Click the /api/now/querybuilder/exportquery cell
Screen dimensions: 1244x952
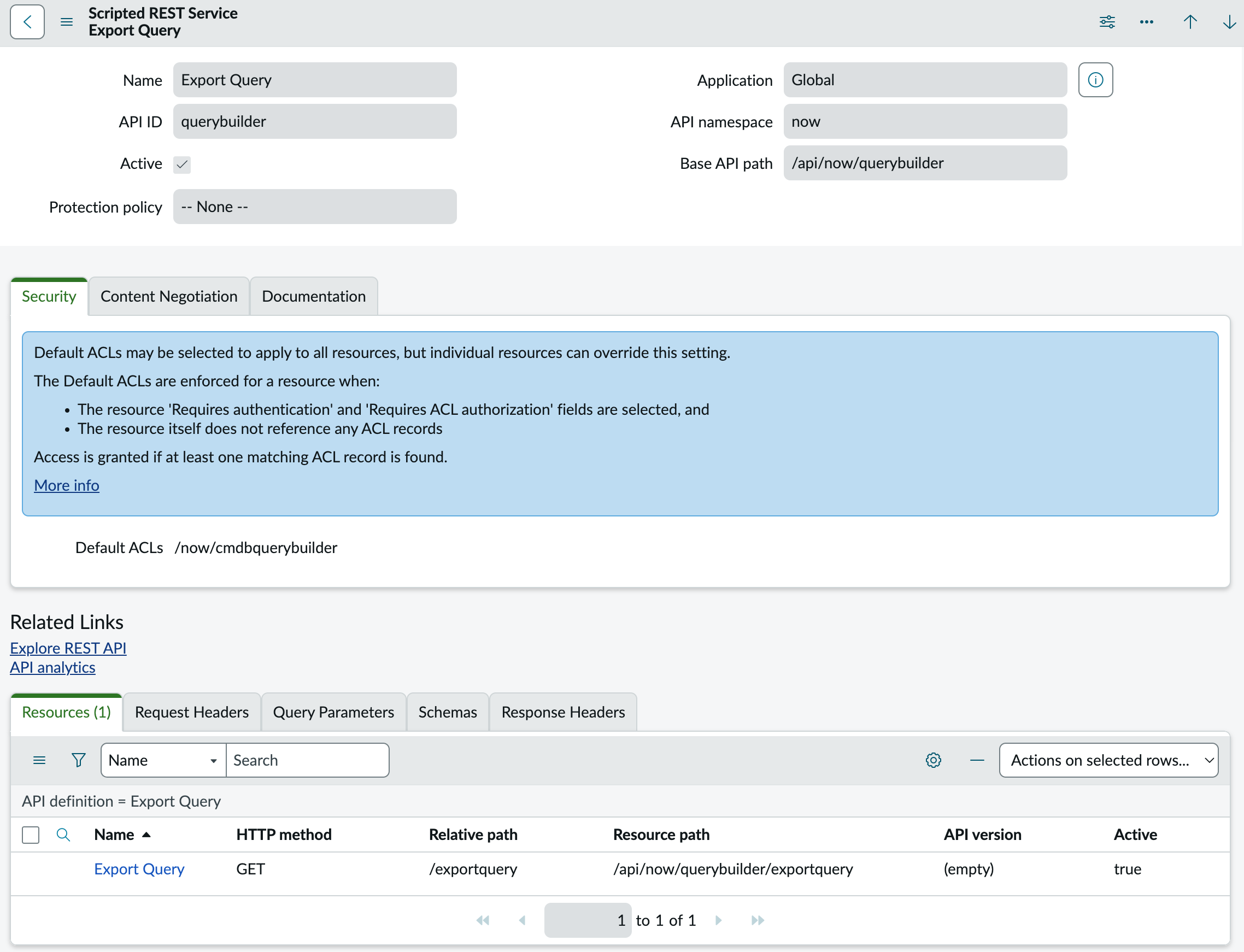click(733, 869)
